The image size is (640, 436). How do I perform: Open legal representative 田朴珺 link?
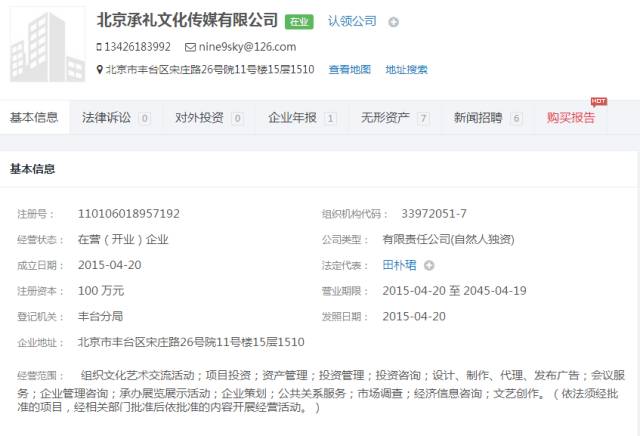click(x=399, y=265)
